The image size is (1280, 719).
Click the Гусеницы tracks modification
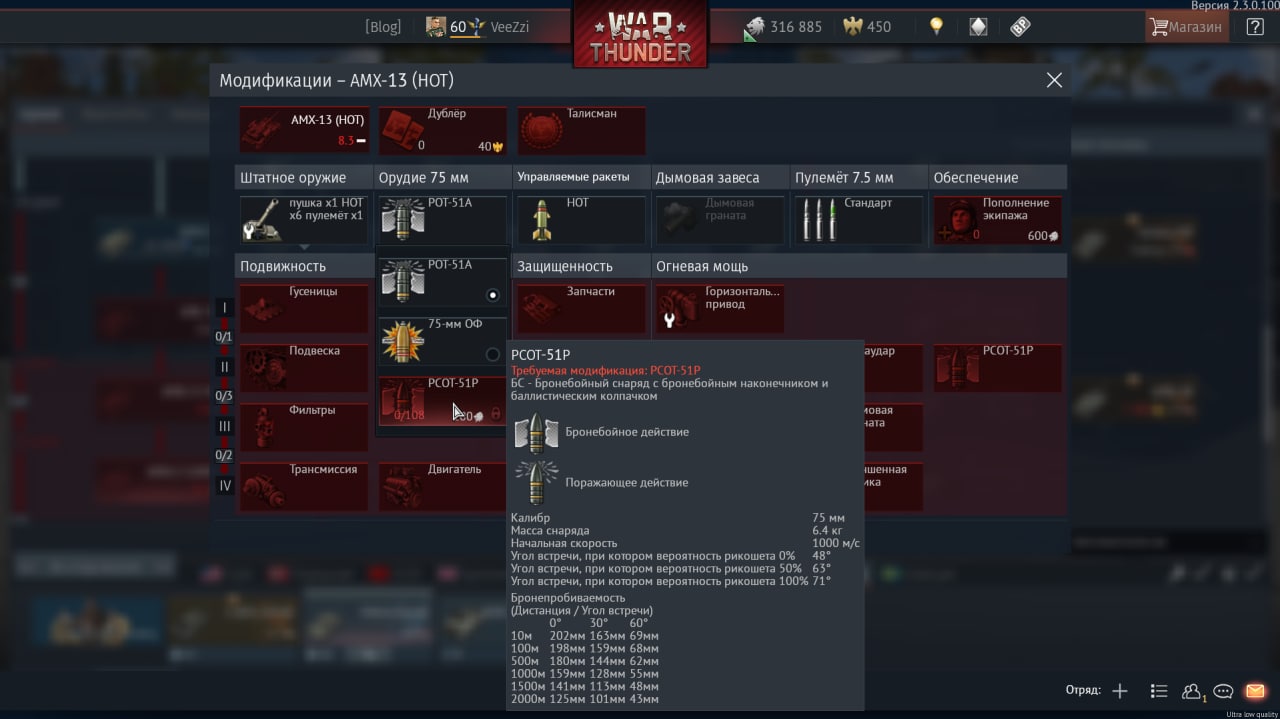click(x=304, y=308)
